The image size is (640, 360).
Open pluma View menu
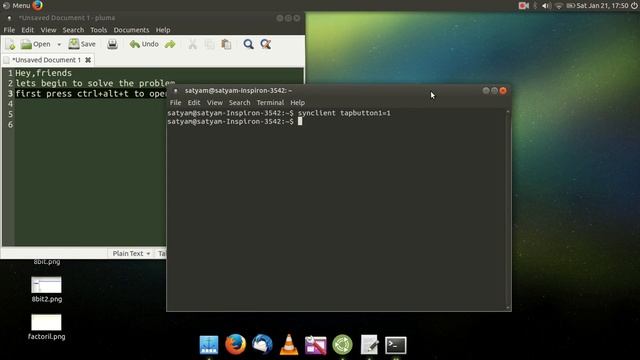(x=48, y=30)
